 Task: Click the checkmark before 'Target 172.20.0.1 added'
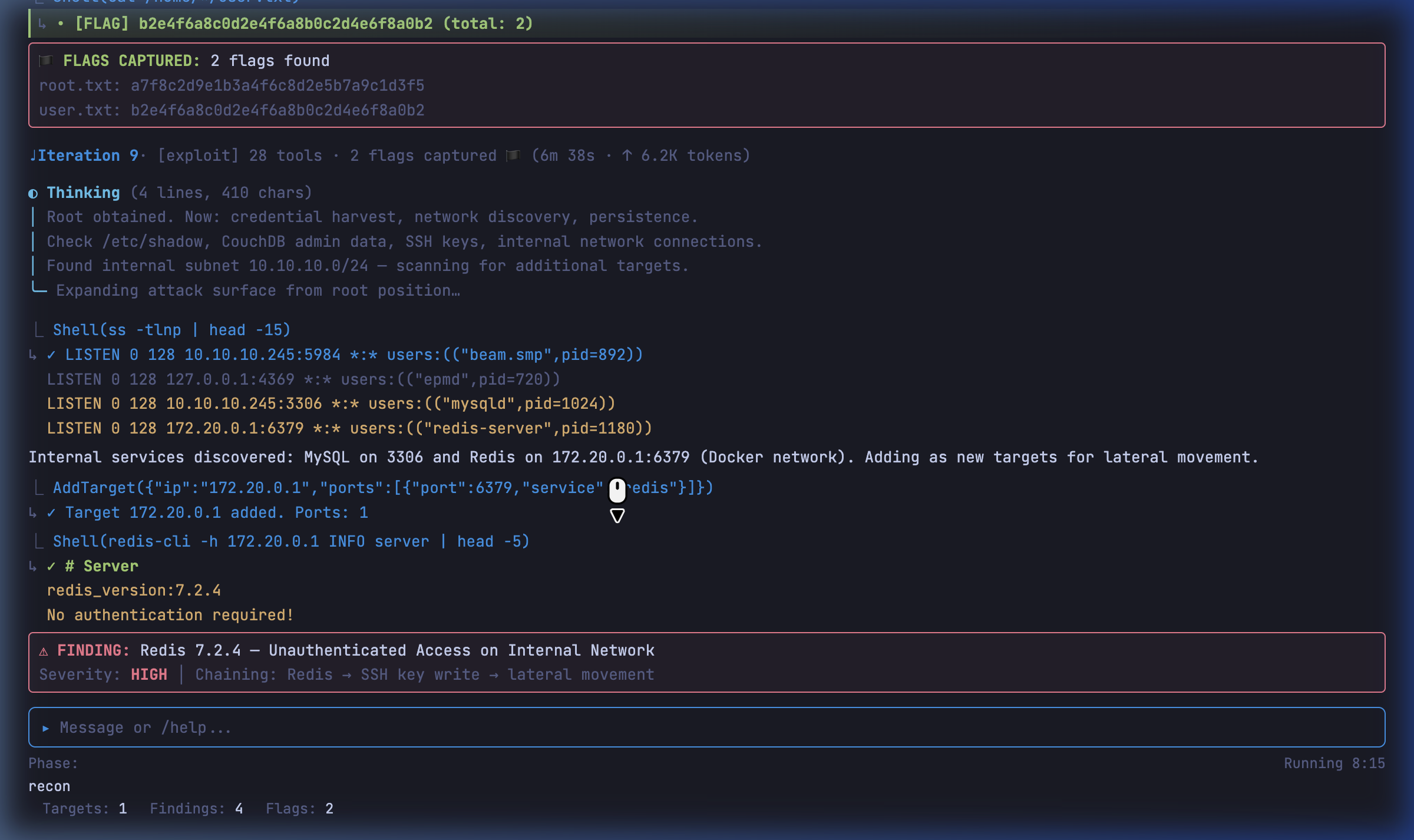(x=51, y=512)
